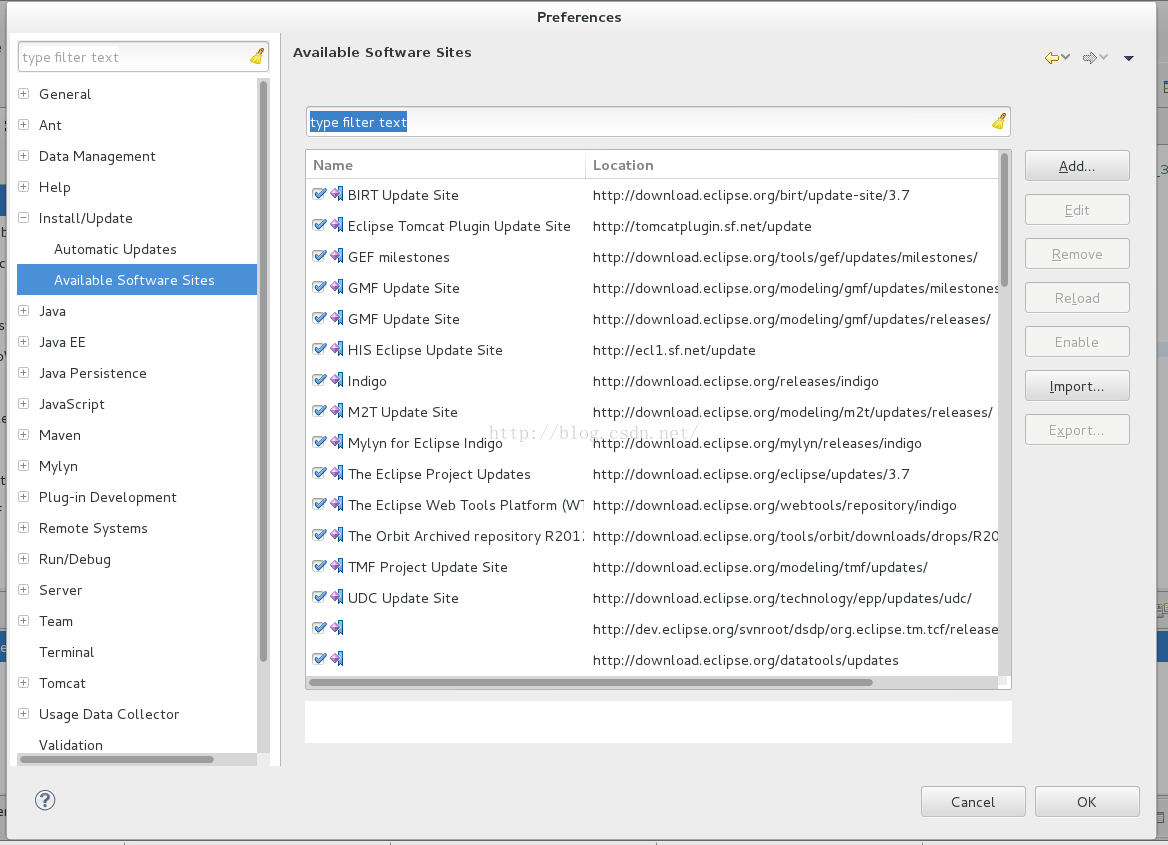This screenshot has height=845, width=1168.
Task: Click the preferences tree vertical scrollbar
Action: coord(263,371)
